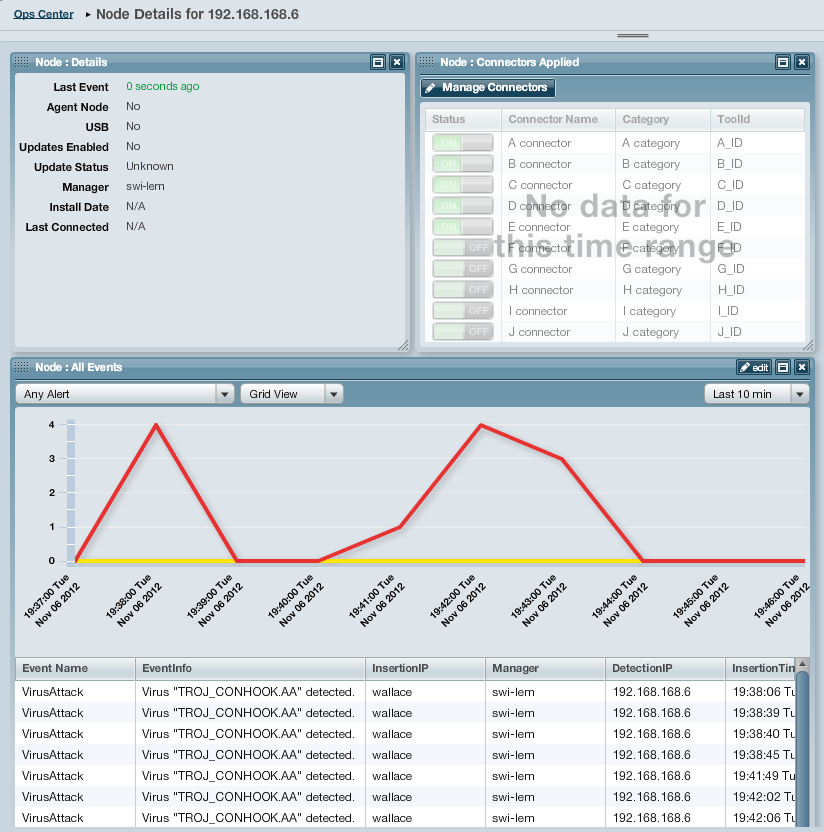Turn on the F connector switch
The width and height of the screenshot is (824, 832).
[463, 248]
